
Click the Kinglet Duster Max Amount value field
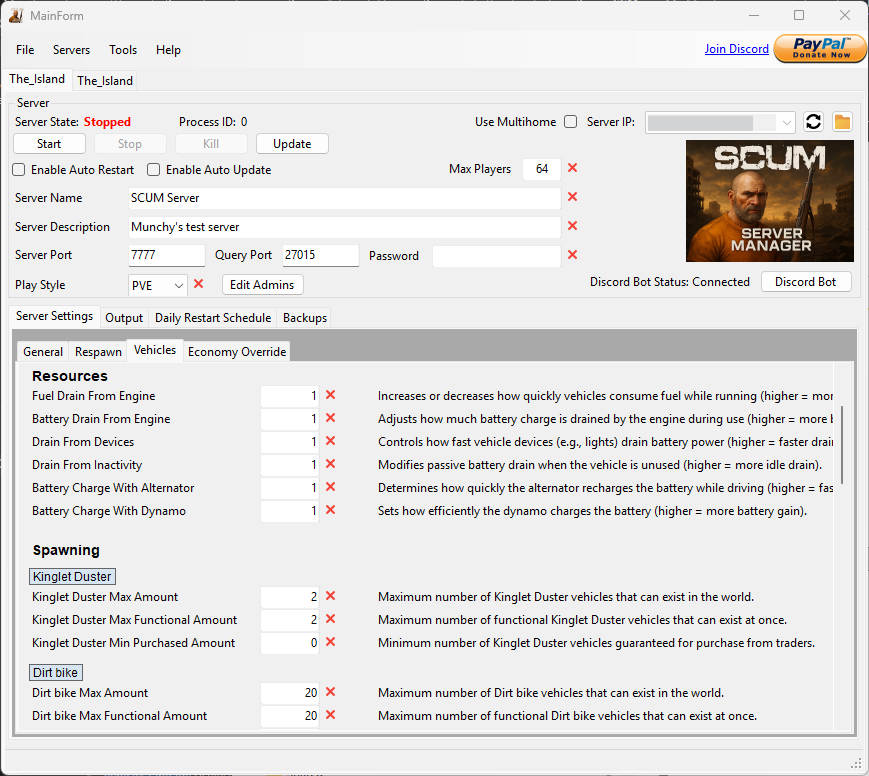(289, 597)
